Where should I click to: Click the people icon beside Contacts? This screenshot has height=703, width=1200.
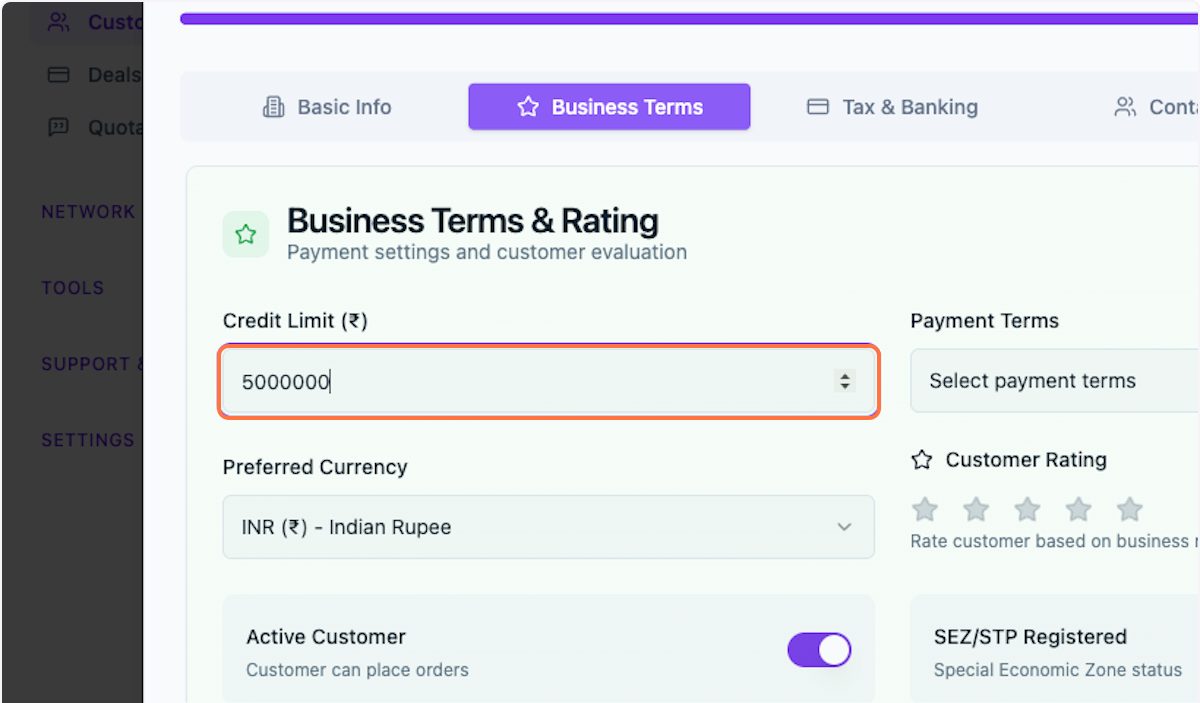(1125, 106)
